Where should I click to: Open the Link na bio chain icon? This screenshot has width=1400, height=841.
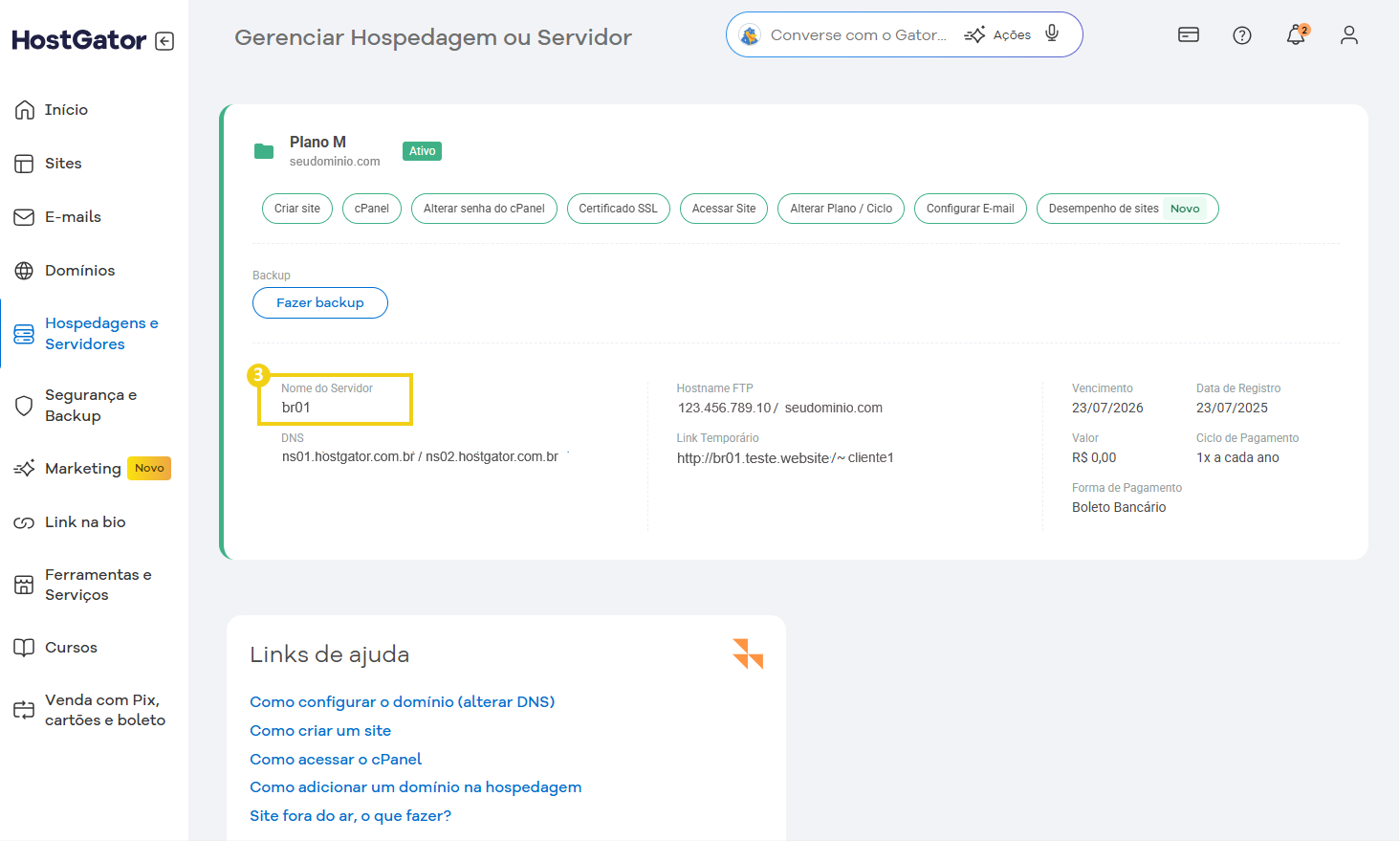(24, 521)
